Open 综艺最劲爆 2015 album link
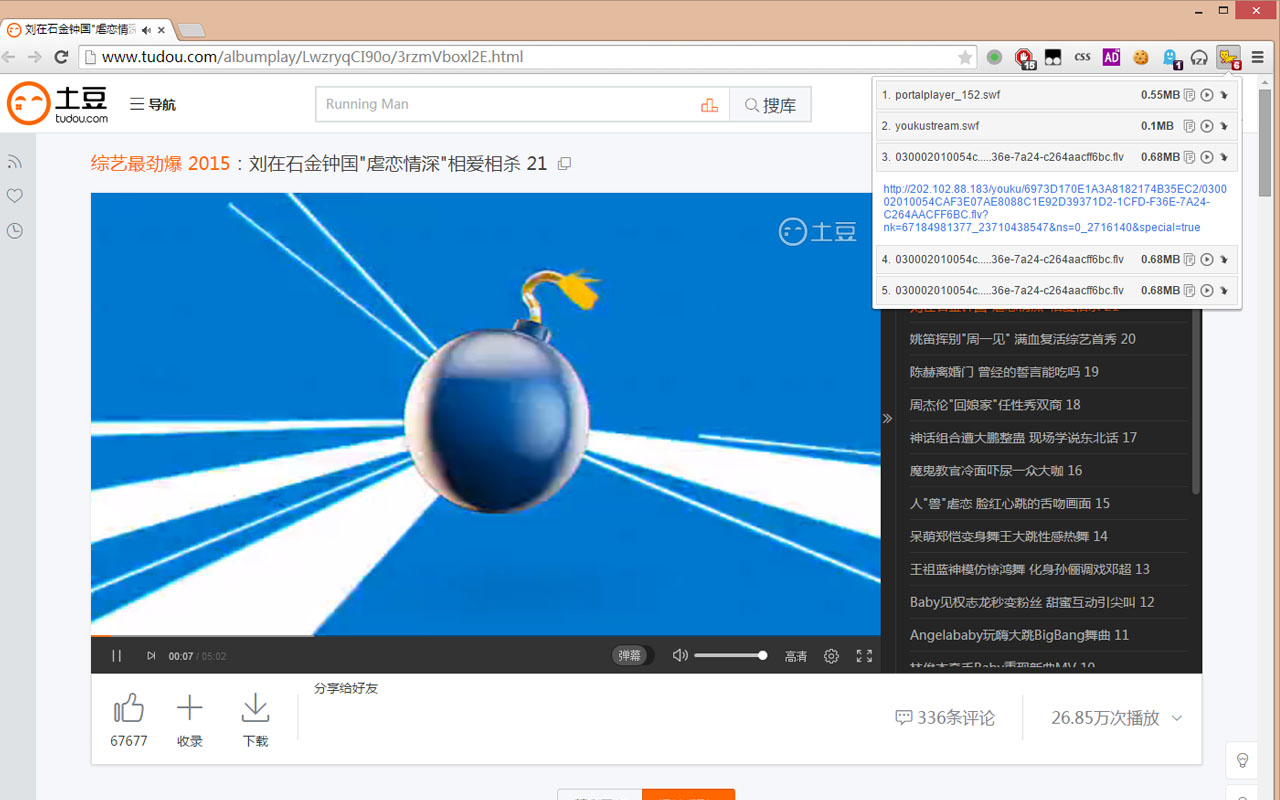The image size is (1280, 800). (161, 163)
